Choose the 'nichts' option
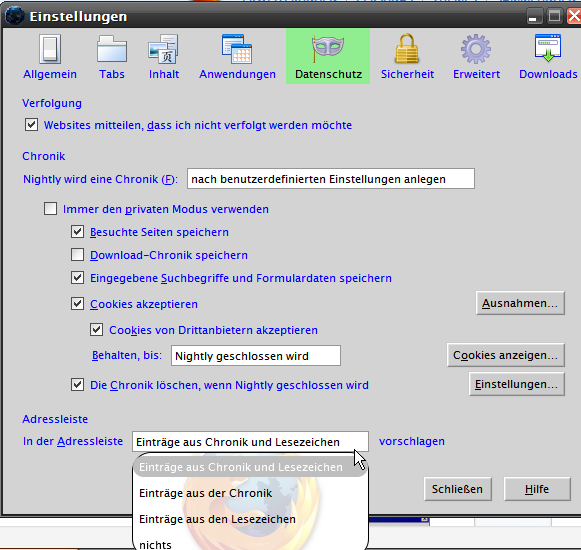The height and width of the screenshot is (550, 581). tap(250, 544)
